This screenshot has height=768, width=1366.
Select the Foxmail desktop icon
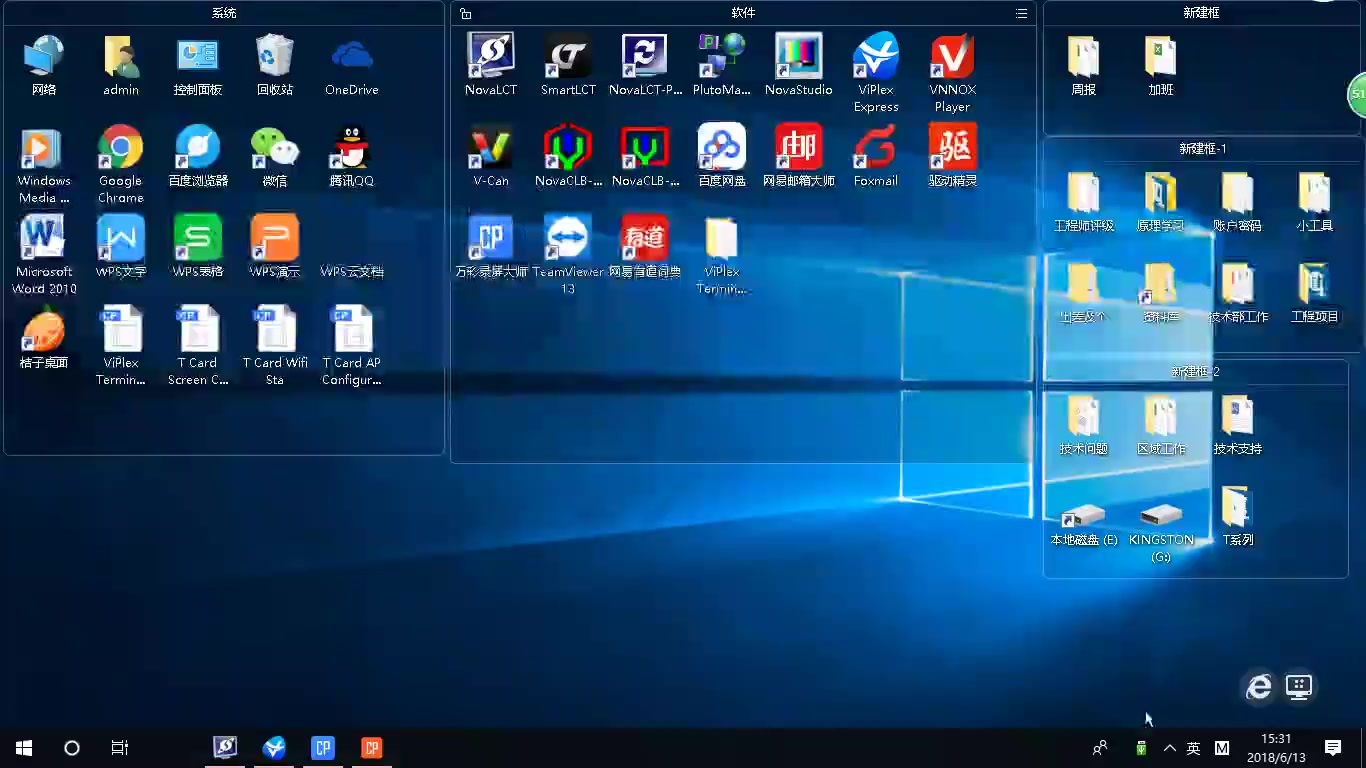coord(876,155)
